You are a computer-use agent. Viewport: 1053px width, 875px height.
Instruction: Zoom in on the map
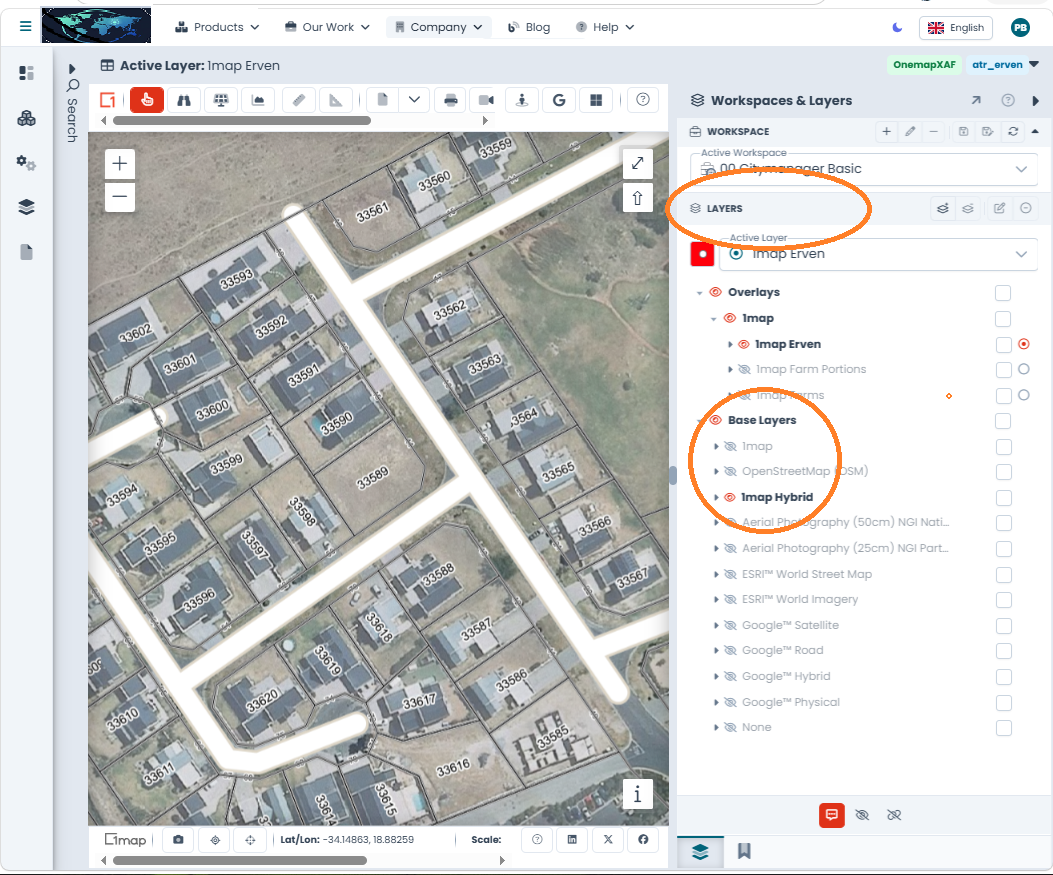tap(120, 163)
